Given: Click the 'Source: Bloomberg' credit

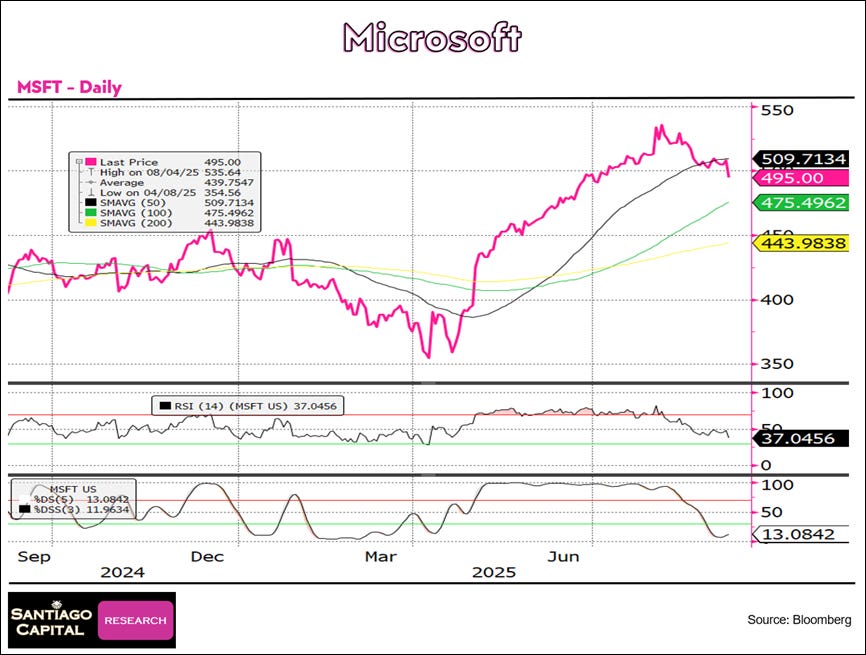Looking at the screenshot, I should (x=799, y=620).
